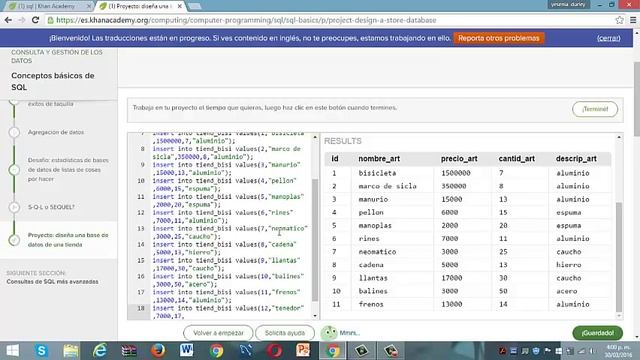Click Solicita ayuda button
The width and height of the screenshot is (640, 360).
click(285, 333)
